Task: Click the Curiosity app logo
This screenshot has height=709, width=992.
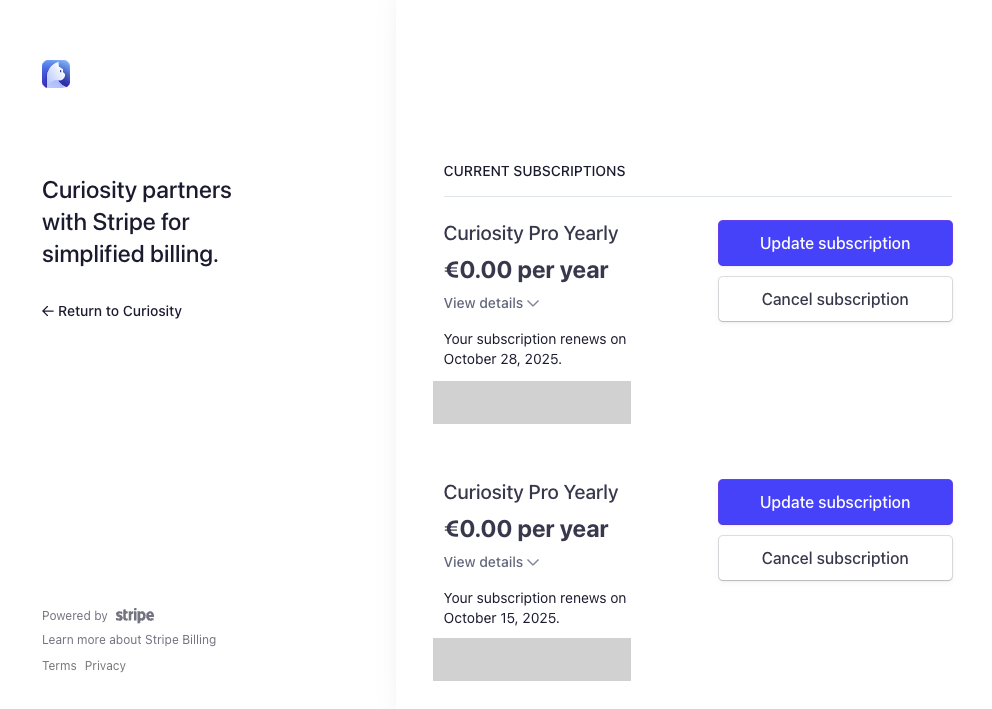Action: point(56,73)
